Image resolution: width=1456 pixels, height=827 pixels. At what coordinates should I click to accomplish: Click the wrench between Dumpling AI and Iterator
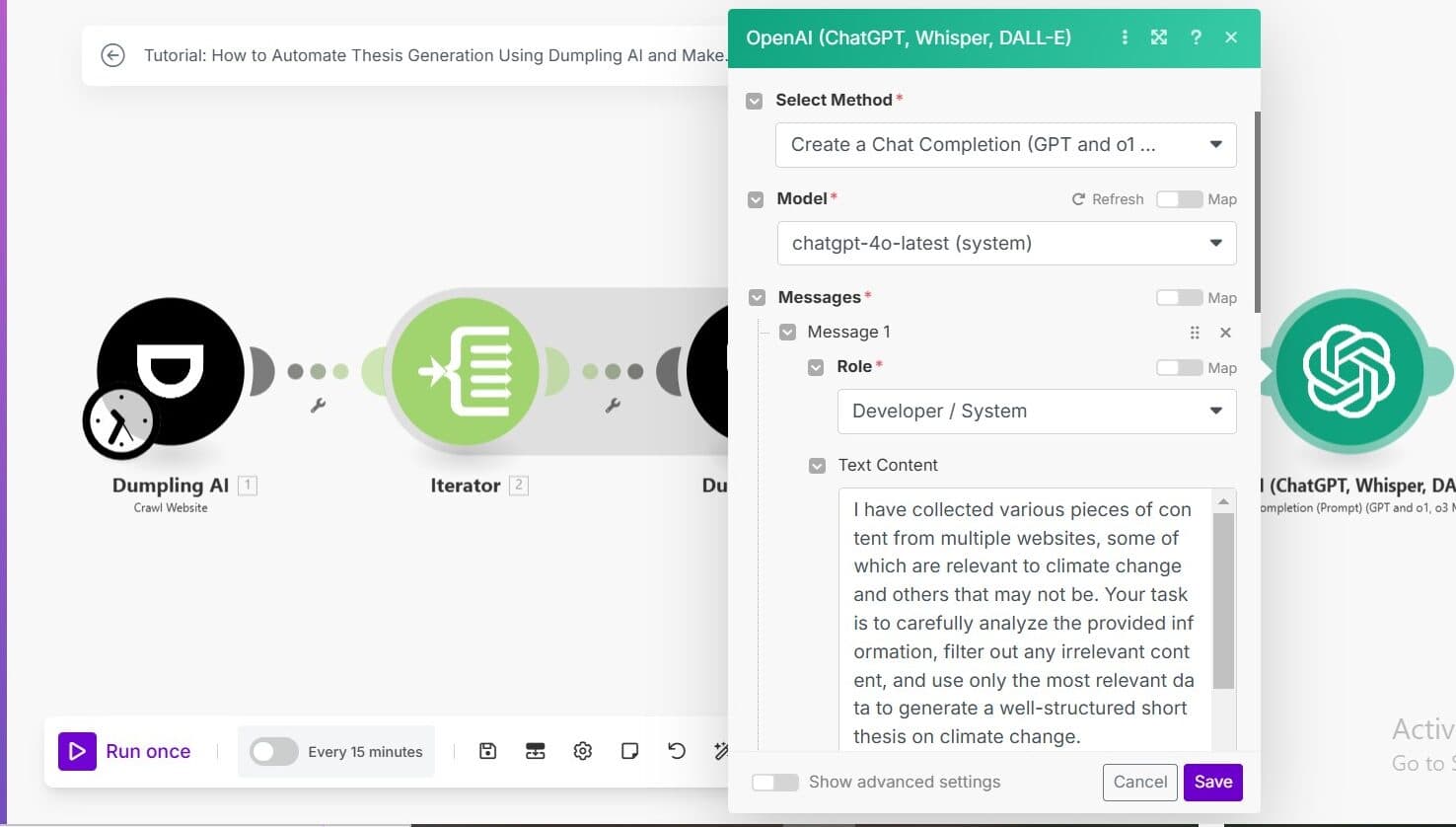318,405
